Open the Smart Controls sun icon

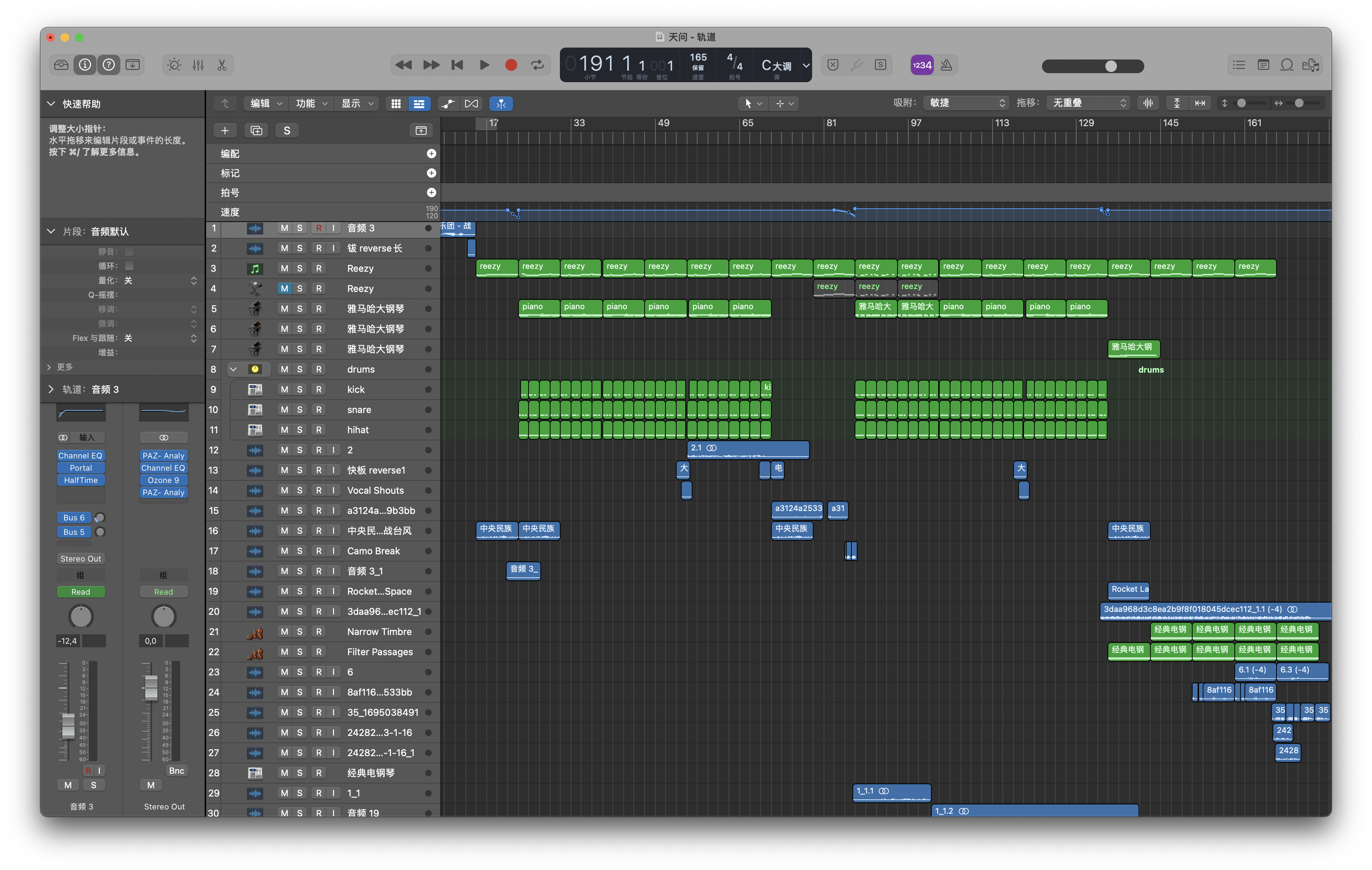point(174,65)
